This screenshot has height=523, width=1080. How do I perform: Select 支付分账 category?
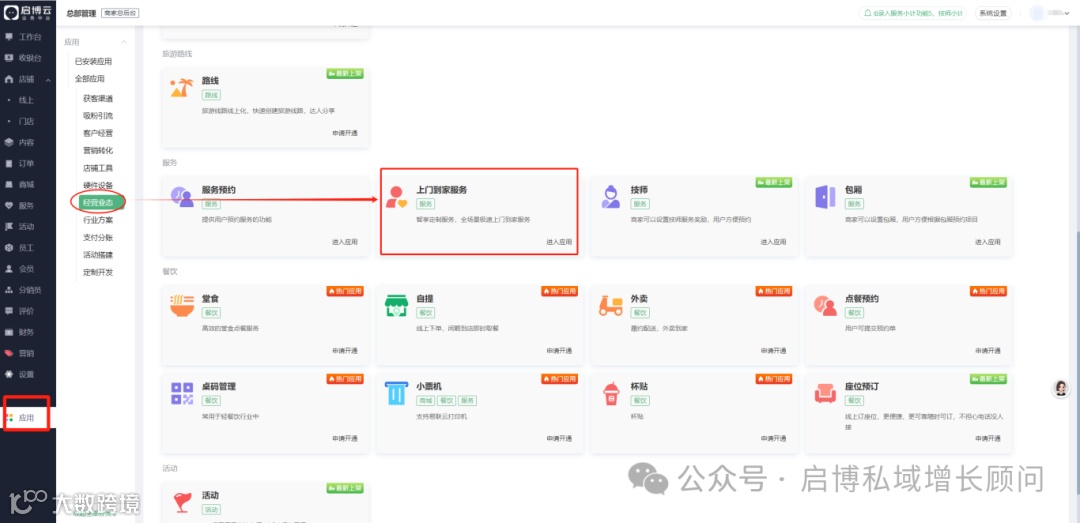[x=98, y=237]
